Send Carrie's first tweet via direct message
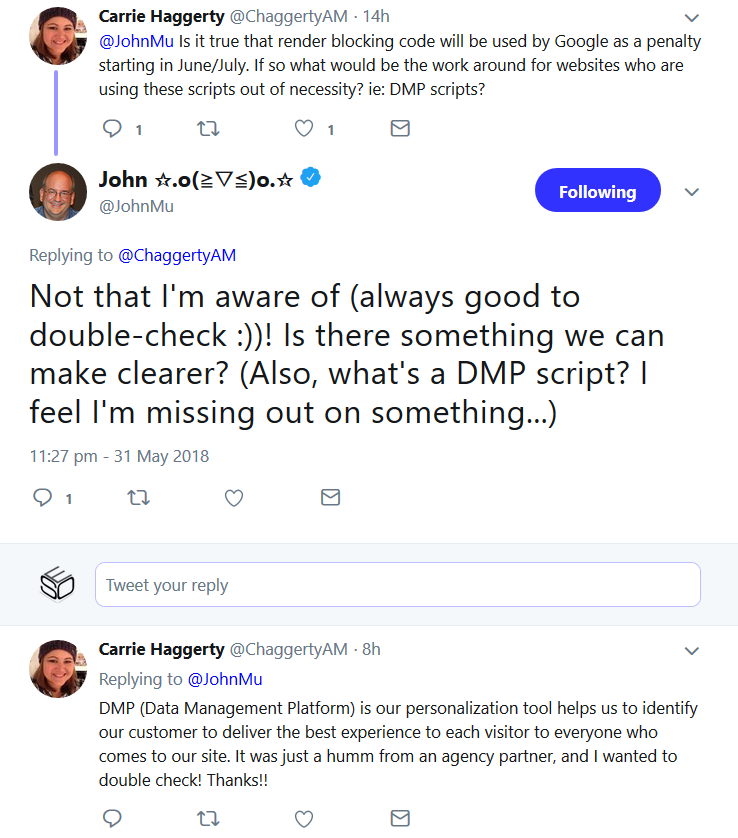The image size is (738, 838). tap(399, 128)
